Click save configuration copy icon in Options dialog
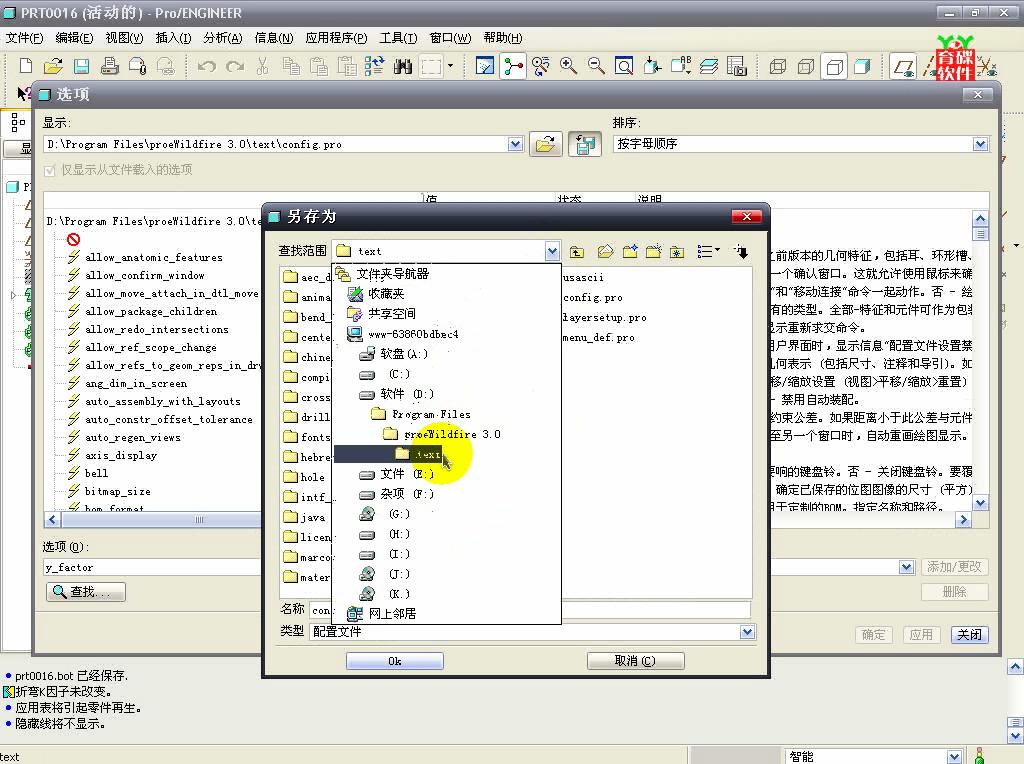The image size is (1024, 764). tap(584, 144)
